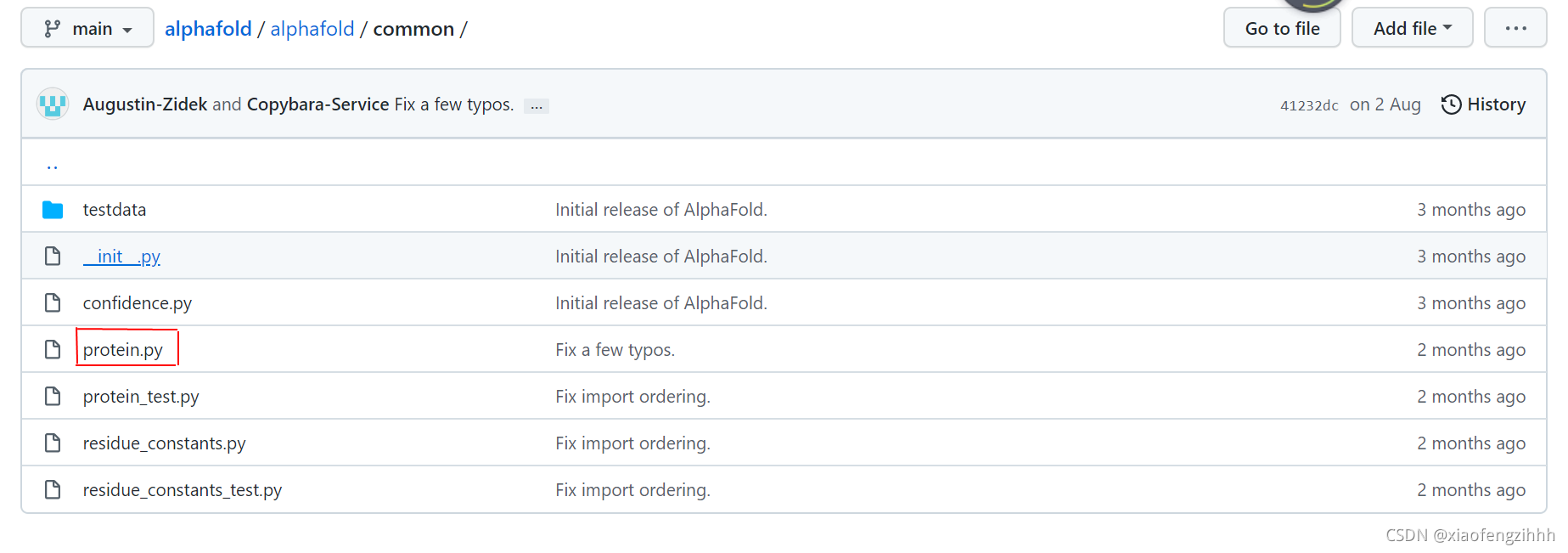
Task: Open the protein_test.py file
Action: click(141, 397)
